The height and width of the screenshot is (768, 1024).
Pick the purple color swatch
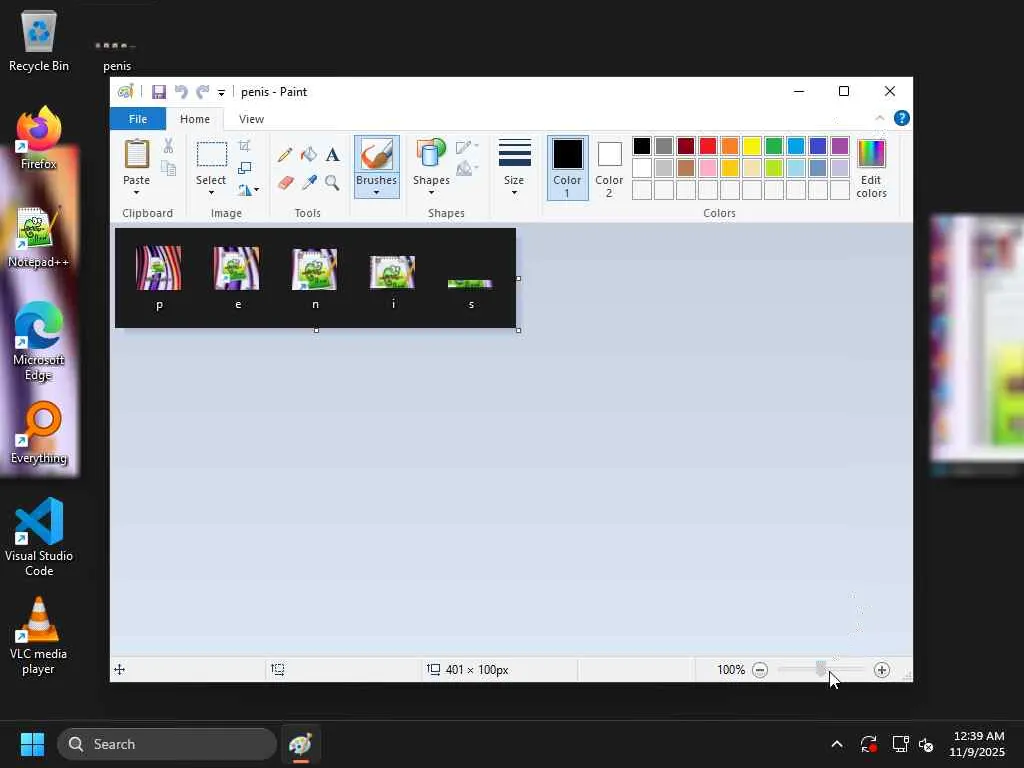point(839,146)
